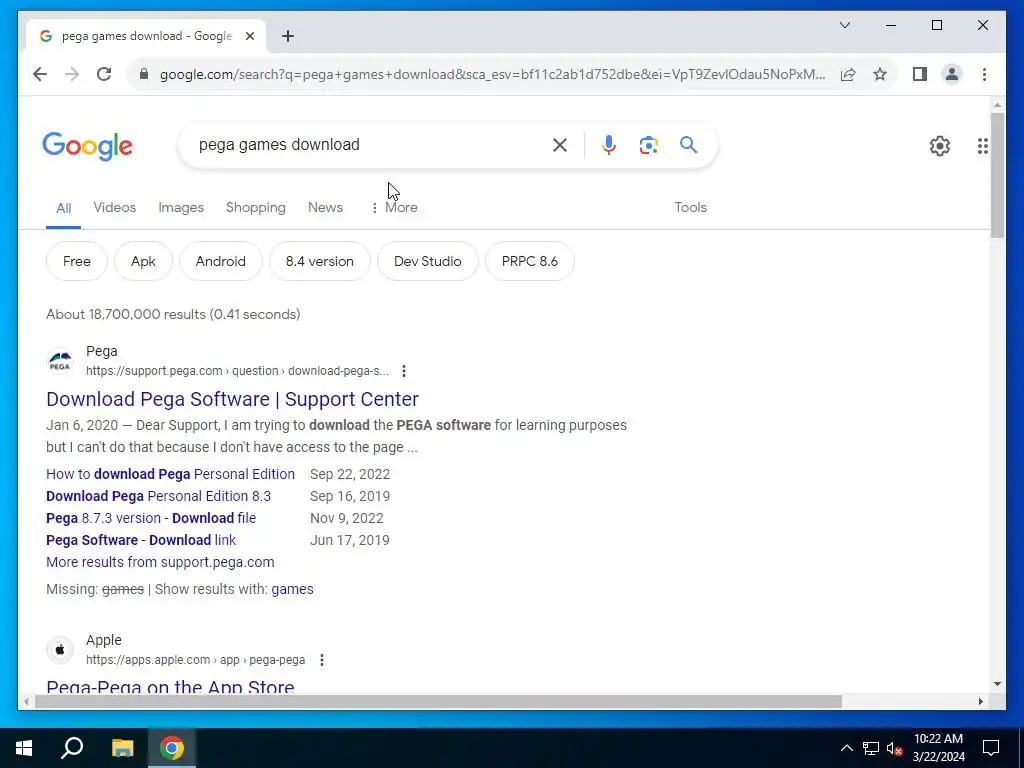Click the forward navigation arrow
1024x768 pixels.
click(72, 74)
